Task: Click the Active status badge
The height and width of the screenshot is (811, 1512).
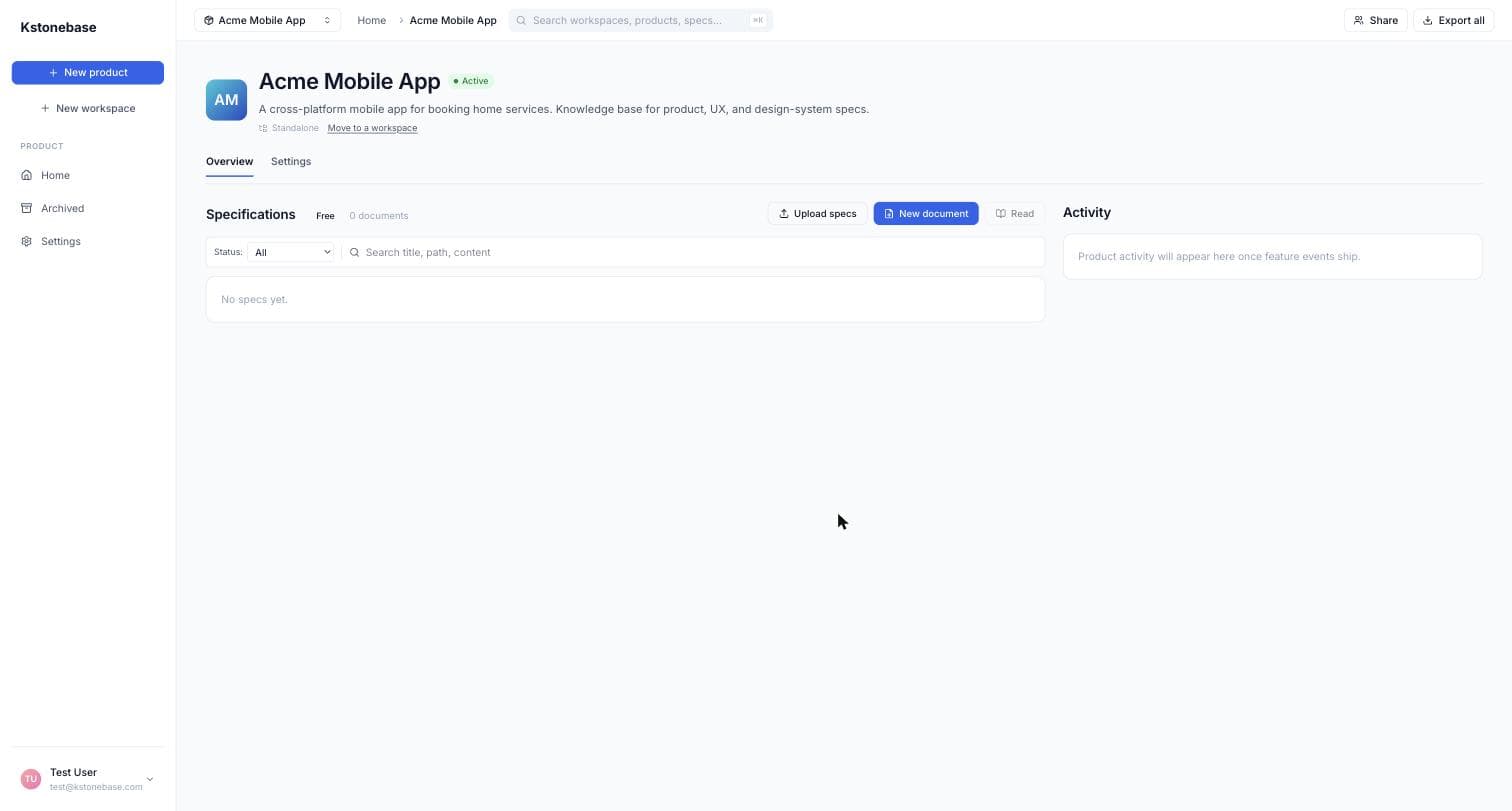Action: coord(471,81)
